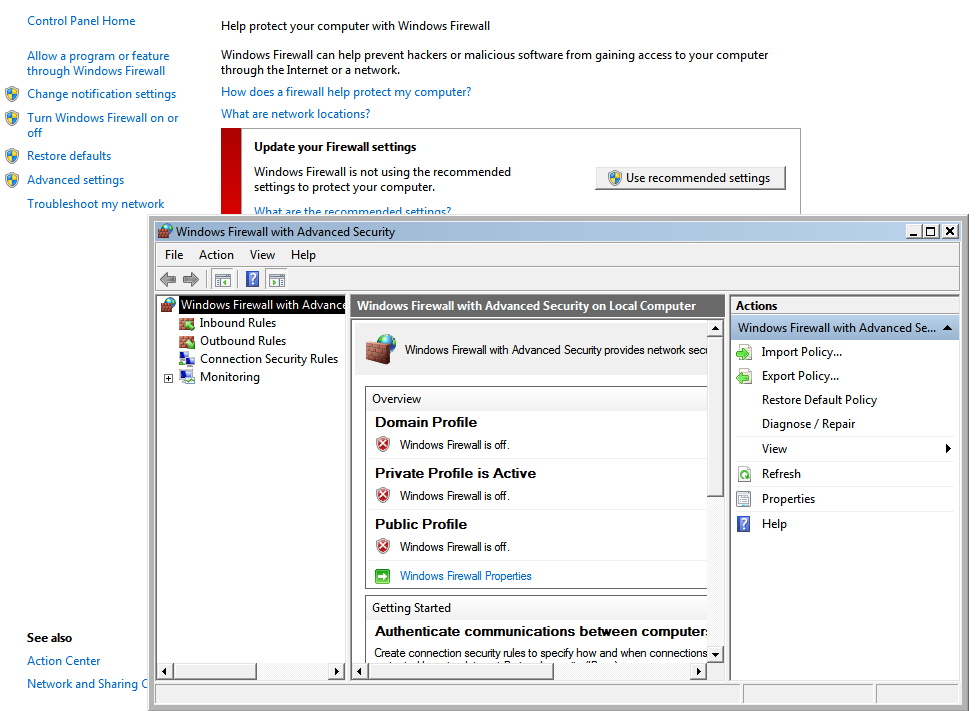Click the Export Policy green arrow icon
This screenshot has height=711, width=977.
744,376
